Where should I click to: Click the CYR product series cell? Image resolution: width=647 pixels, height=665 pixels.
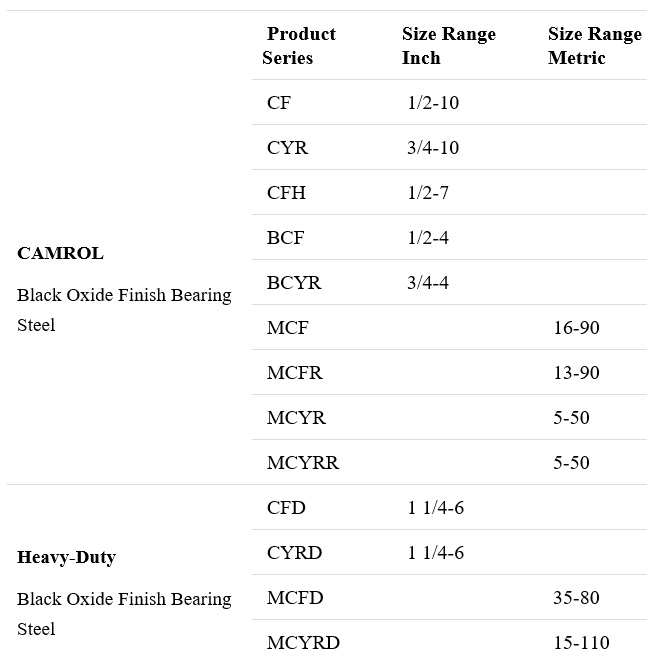pyautogui.click(x=287, y=148)
